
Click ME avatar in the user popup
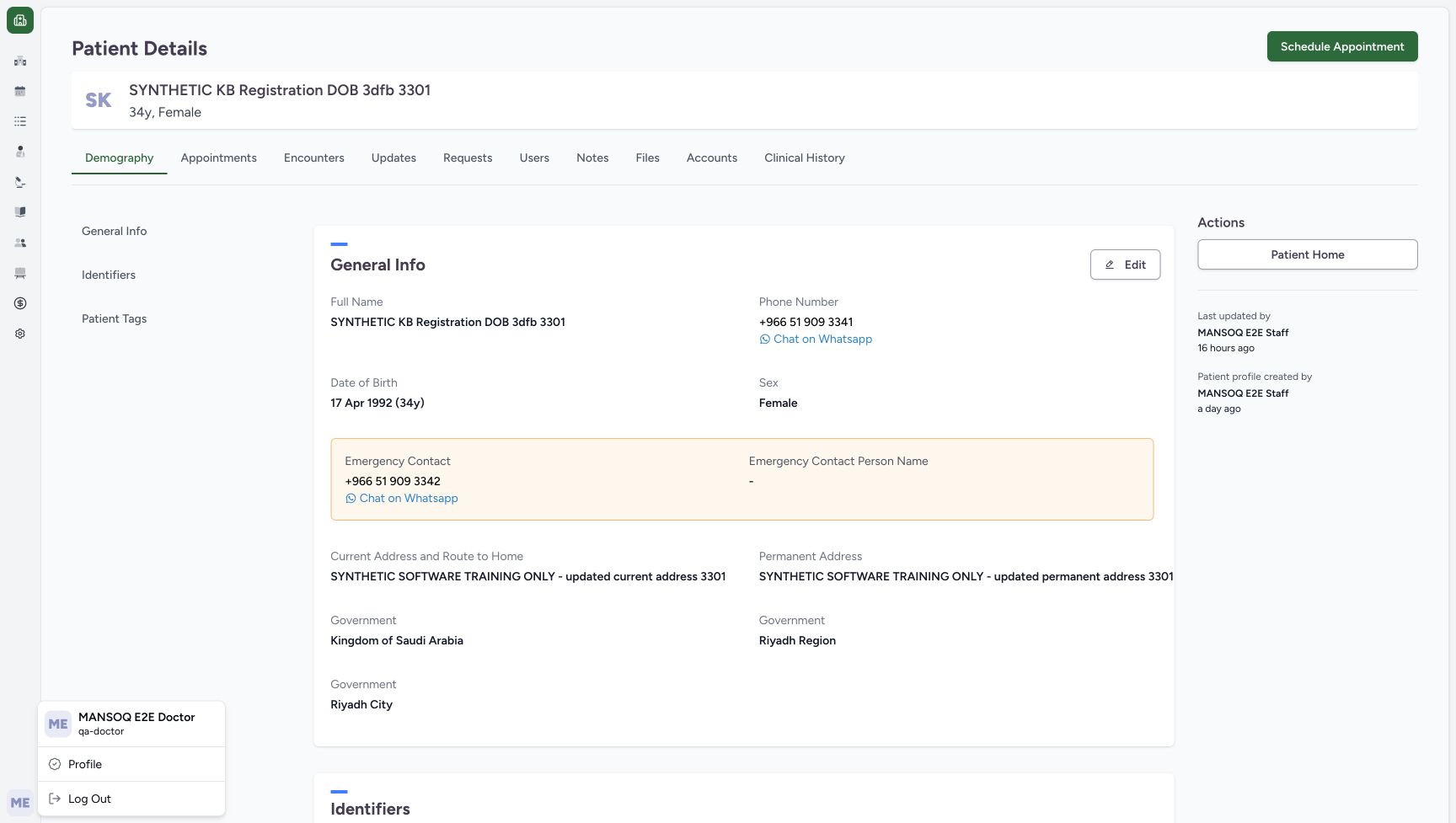tap(58, 724)
